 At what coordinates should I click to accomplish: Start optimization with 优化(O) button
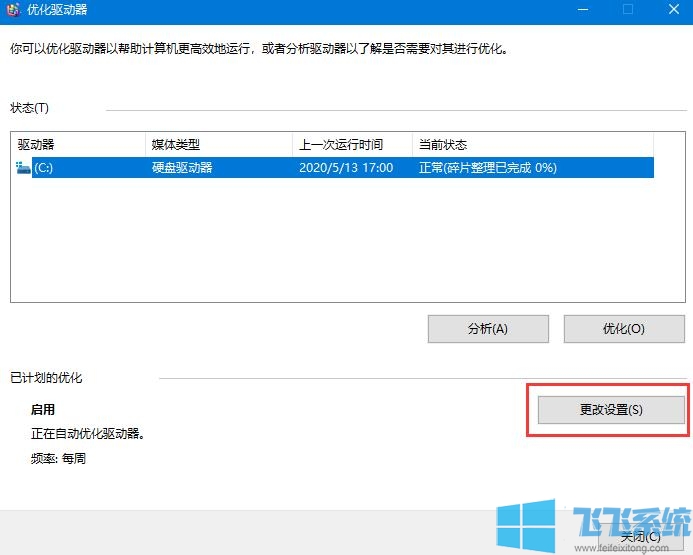[x=624, y=329]
